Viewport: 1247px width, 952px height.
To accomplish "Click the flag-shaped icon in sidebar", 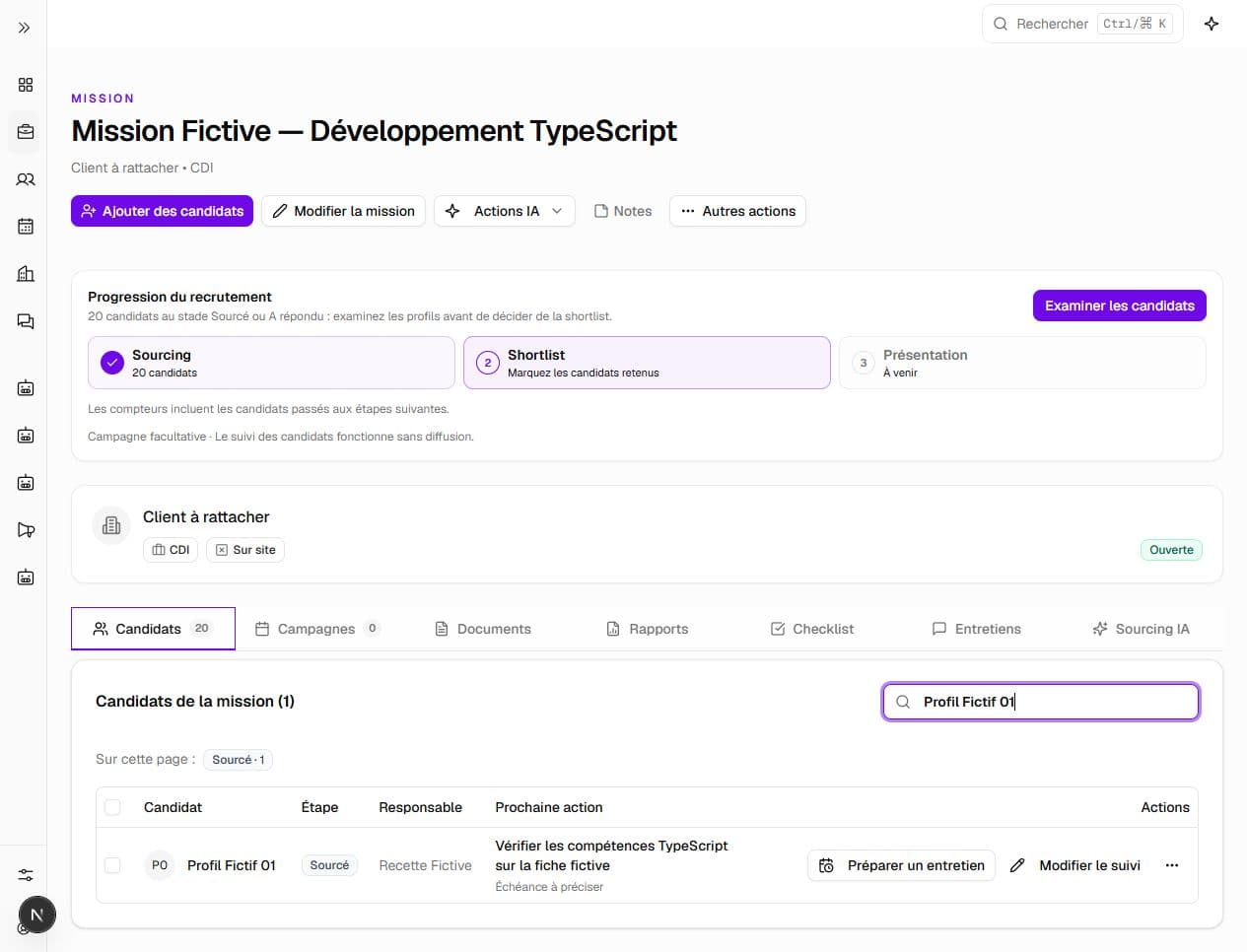I will (x=26, y=530).
